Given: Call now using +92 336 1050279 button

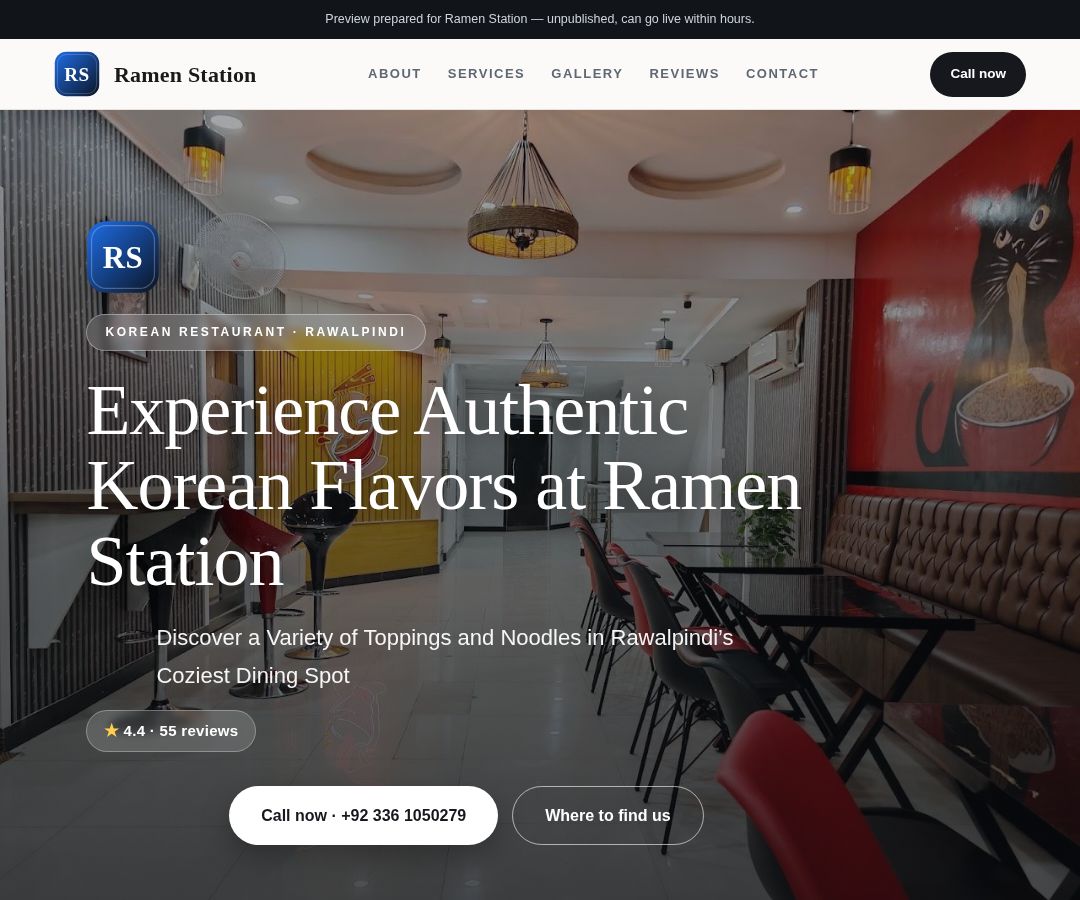Looking at the screenshot, I should 363,815.
